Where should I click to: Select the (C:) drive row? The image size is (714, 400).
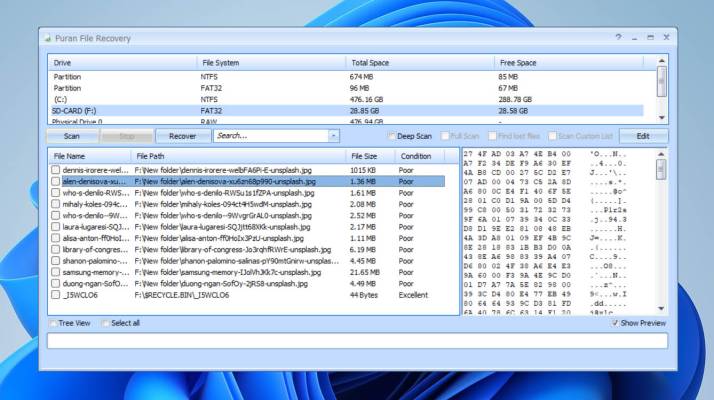pos(346,99)
